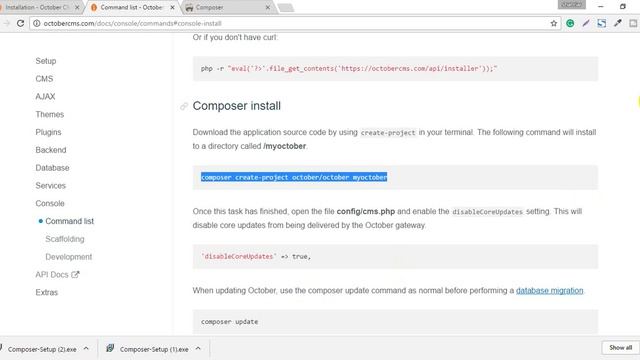This screenshot has height=360, width=640.
Task: Reload the page with the refresh icon
Action: (x=20, y=23)
